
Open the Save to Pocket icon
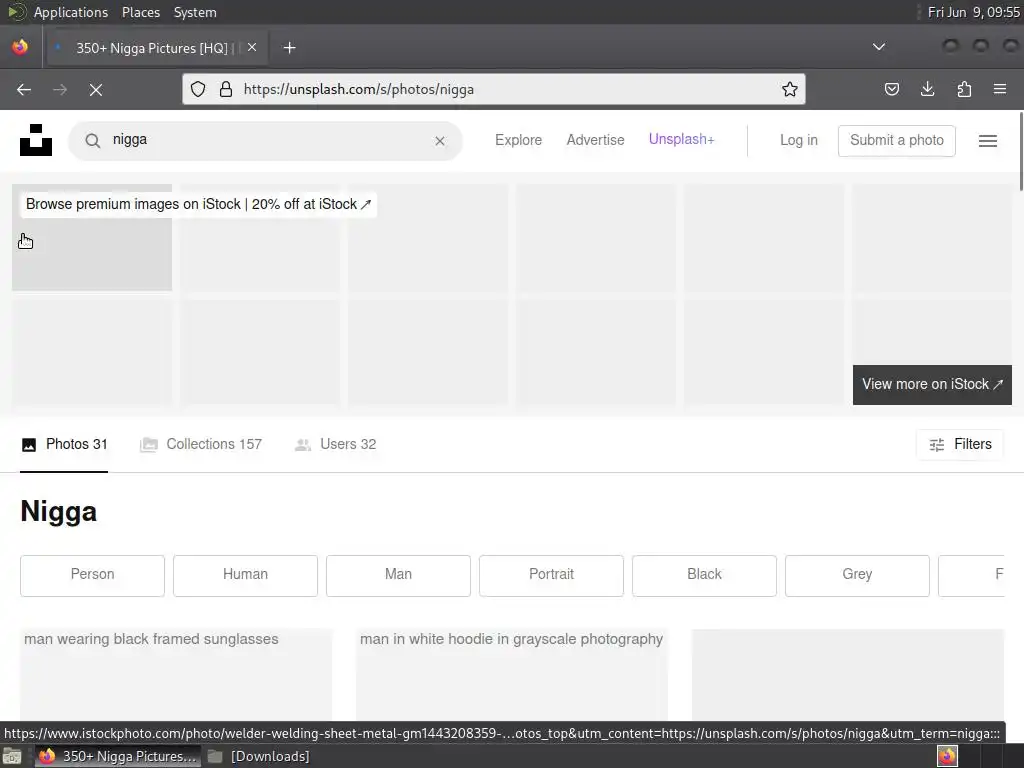point(891,89)
